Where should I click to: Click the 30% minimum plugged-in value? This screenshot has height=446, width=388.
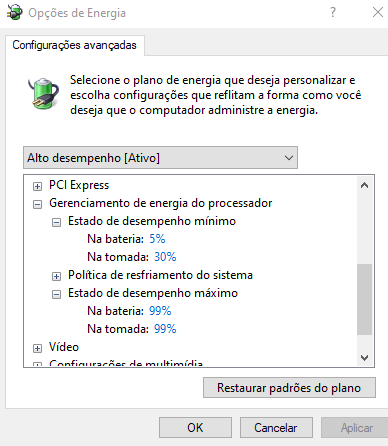pos(165,257)
